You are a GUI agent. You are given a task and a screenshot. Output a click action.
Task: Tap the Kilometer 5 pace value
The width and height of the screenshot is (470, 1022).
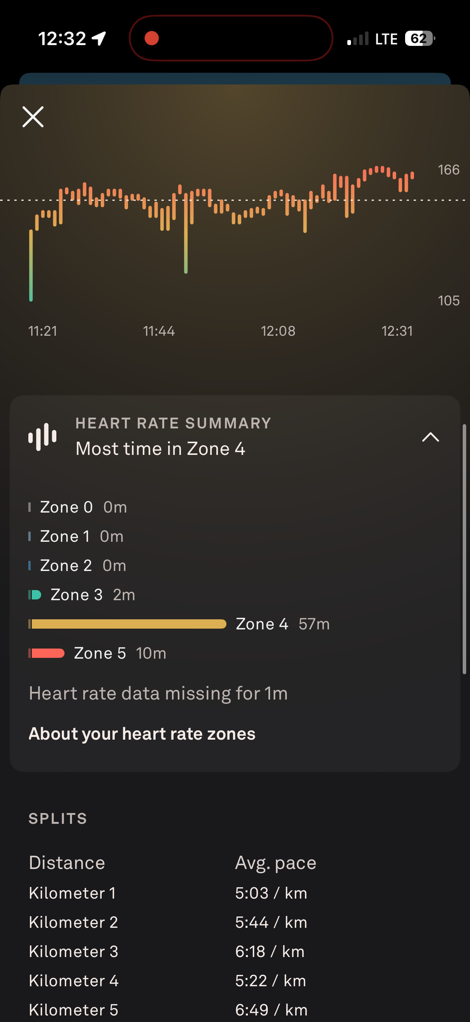(271, 1010)
